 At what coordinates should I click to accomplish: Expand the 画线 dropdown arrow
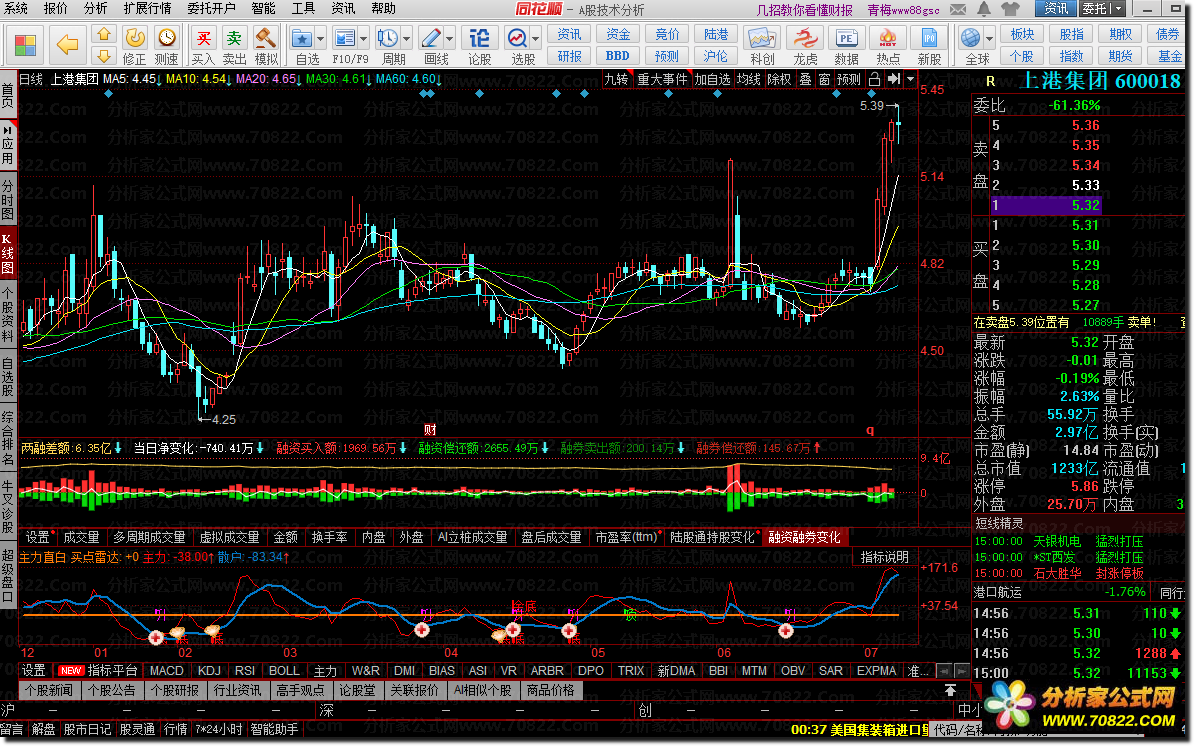tap(449, 39)
